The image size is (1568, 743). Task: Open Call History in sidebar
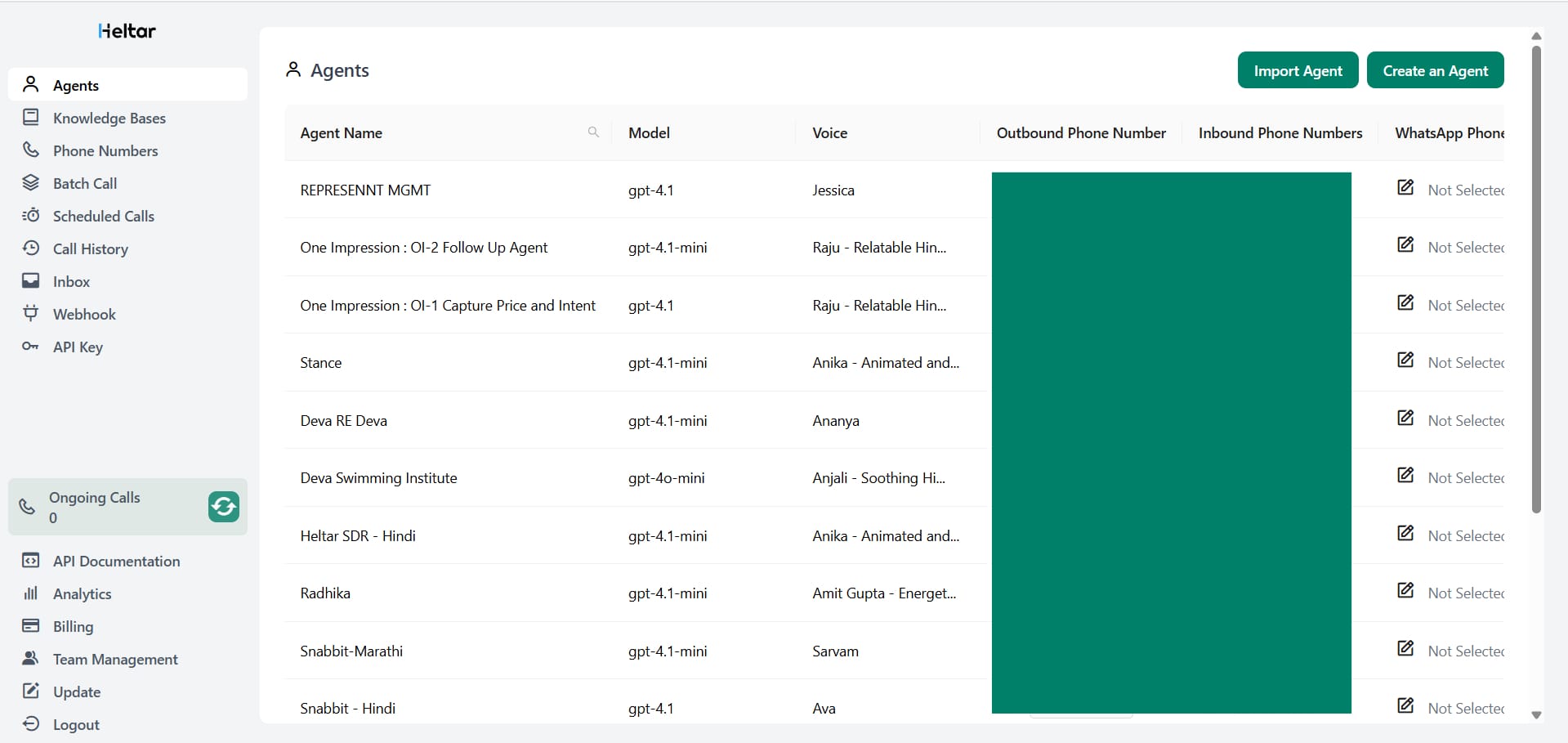[90, 249]
